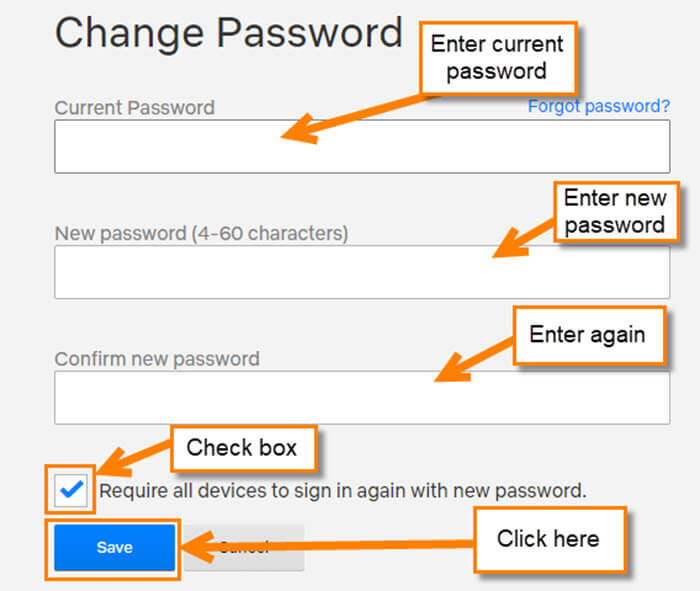
Task: Click the gray Cancel button
Action: (244, 547)
